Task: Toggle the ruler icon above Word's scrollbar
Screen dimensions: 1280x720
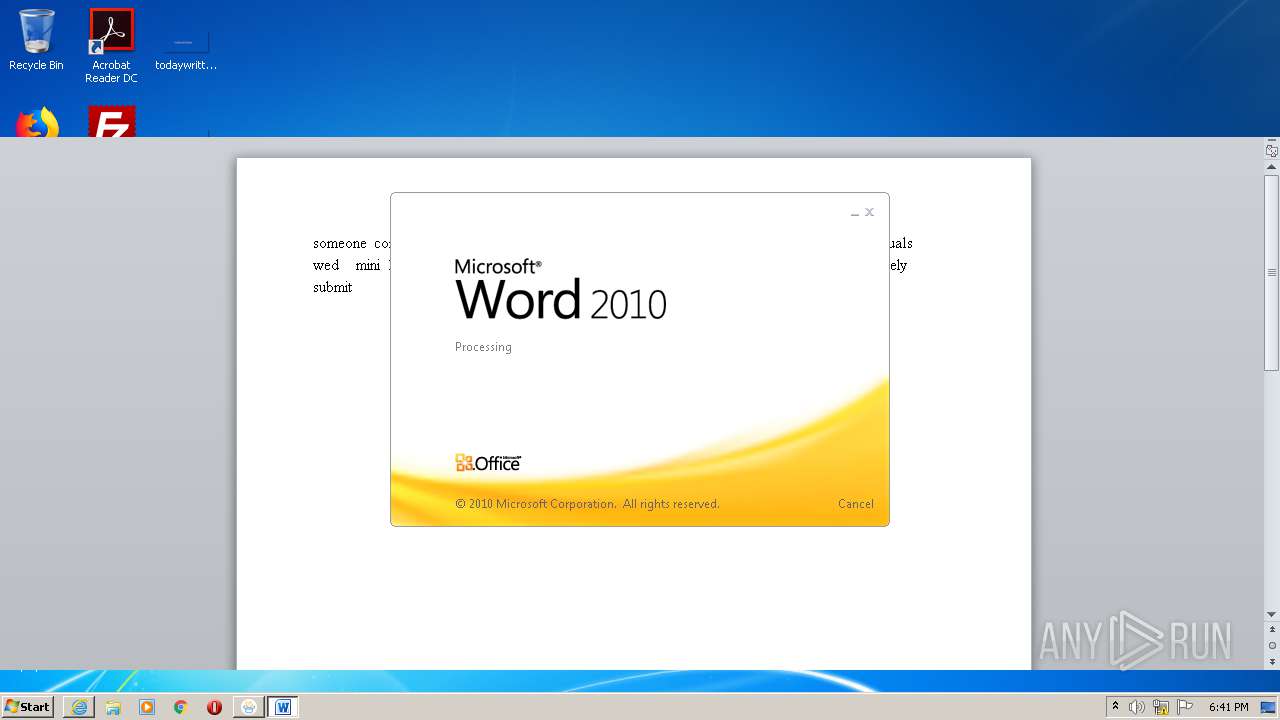Action: [x=1272, y=150]
